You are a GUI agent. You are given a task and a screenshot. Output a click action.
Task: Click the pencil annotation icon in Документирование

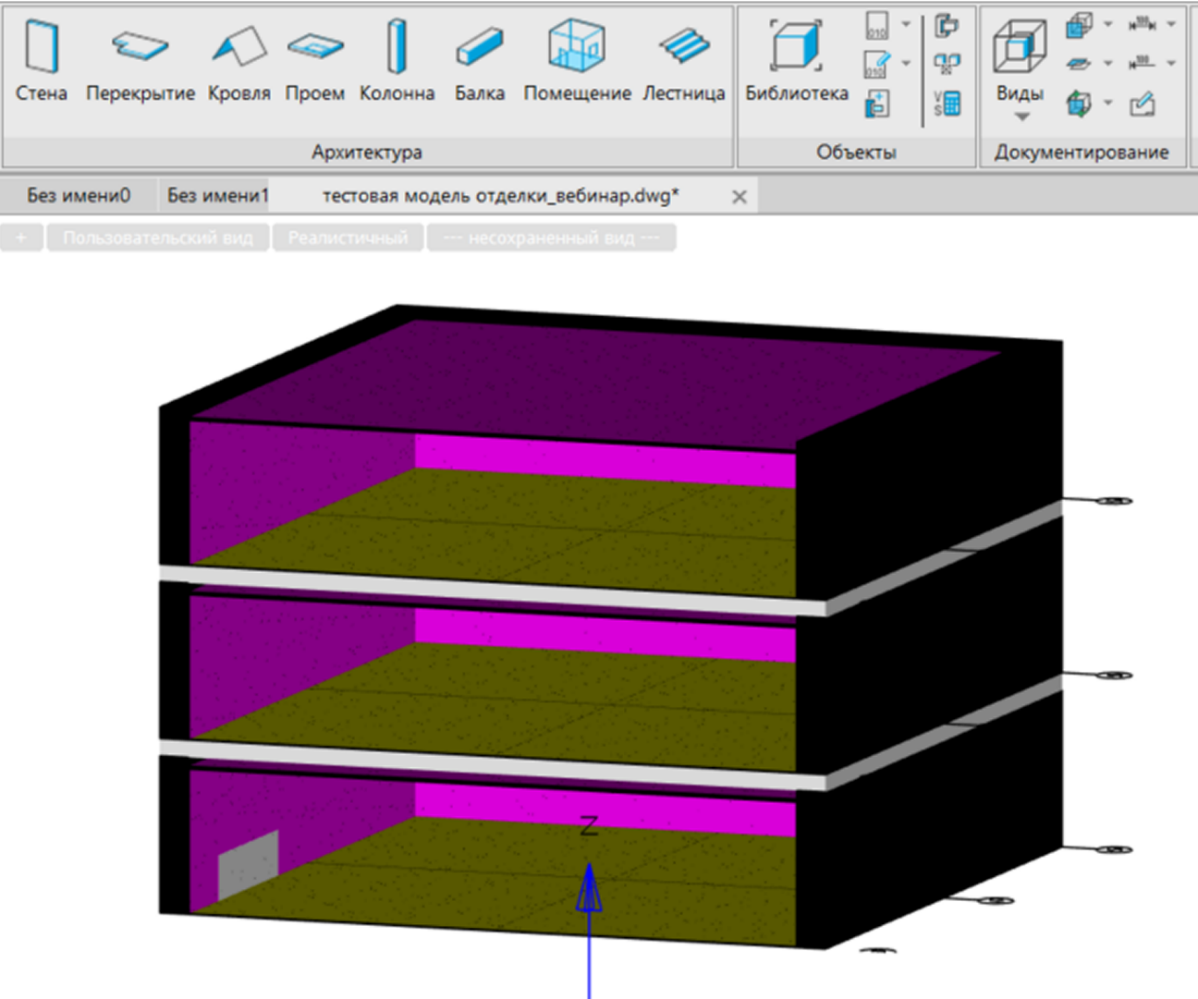[1142, 103]
